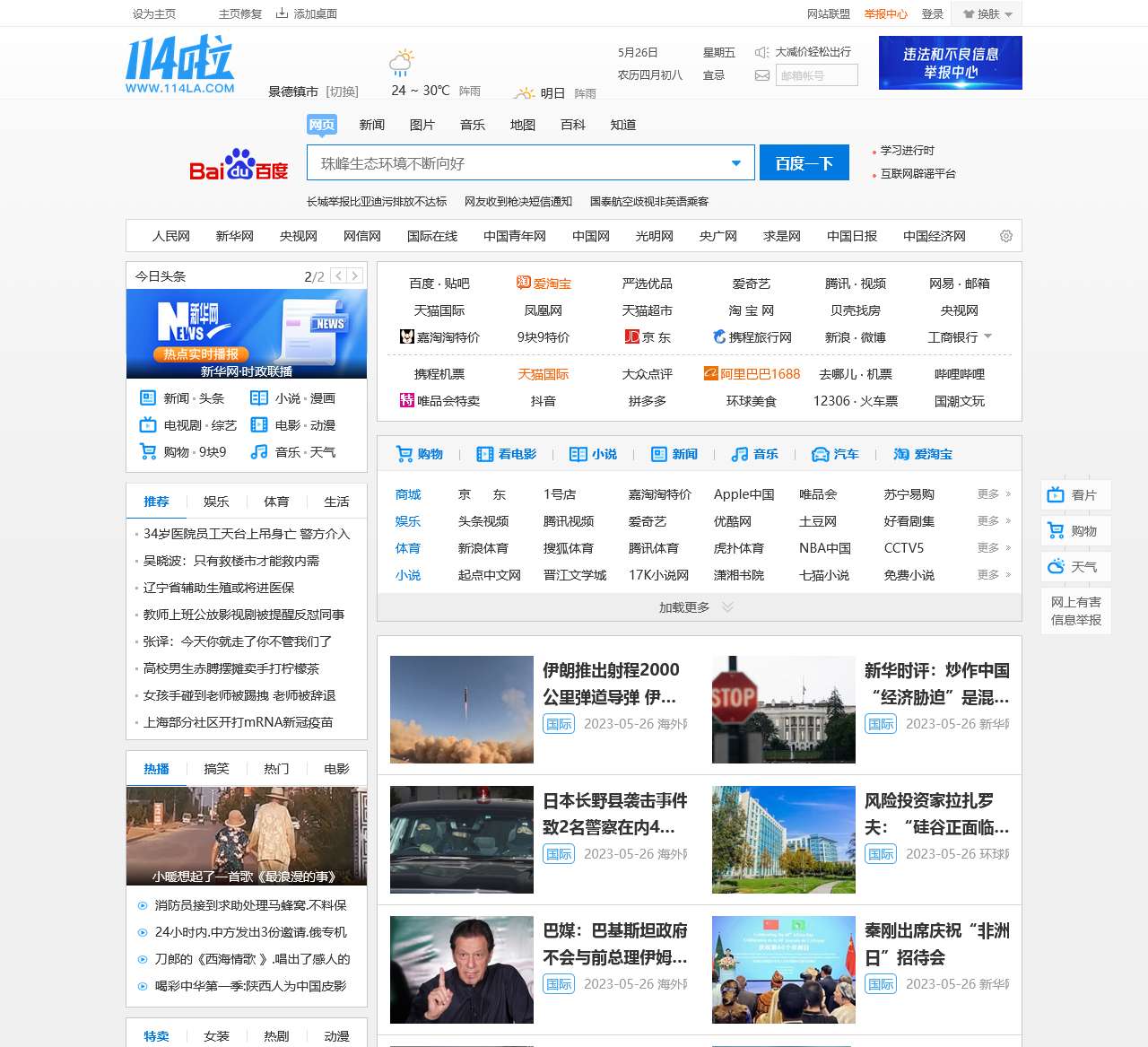Open navigation settings gear icon

click(x=1006, y=236)
